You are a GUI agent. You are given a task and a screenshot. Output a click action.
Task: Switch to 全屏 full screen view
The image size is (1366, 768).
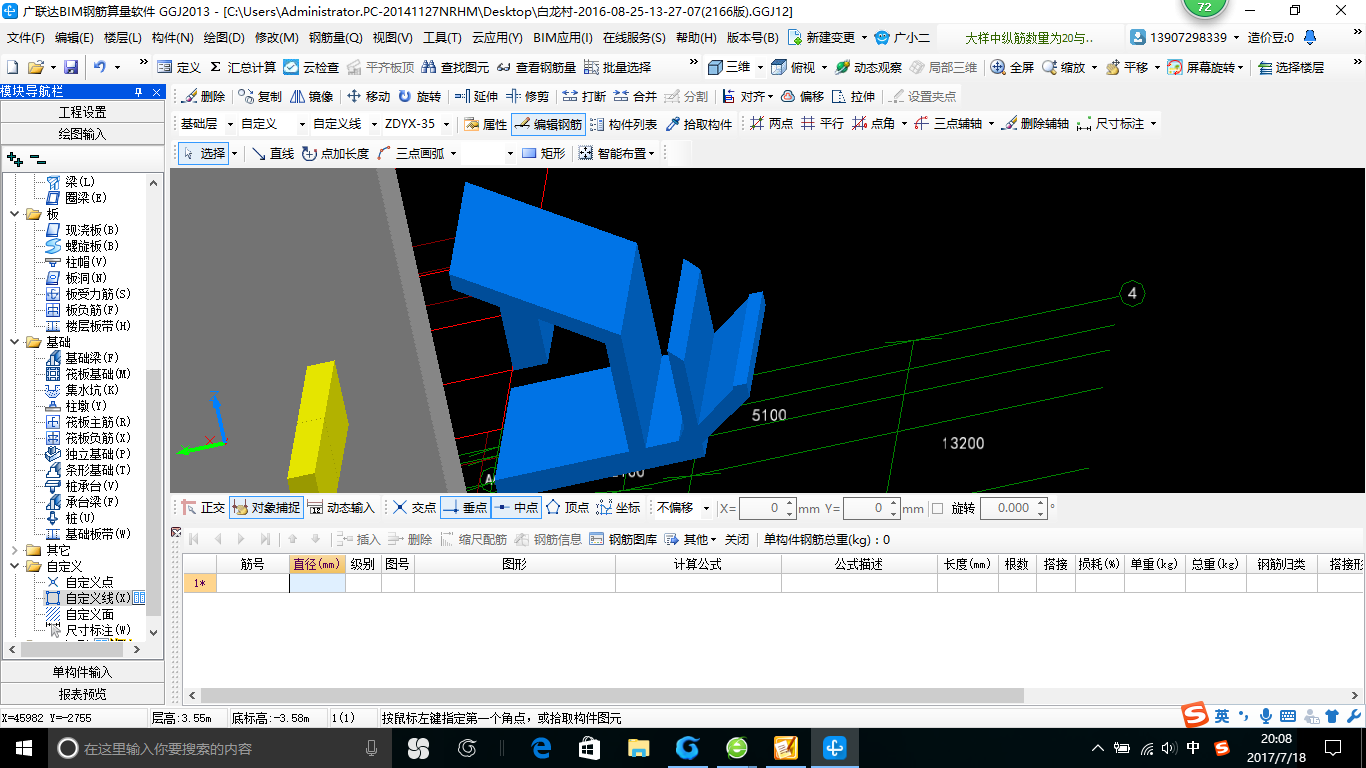pos(1013,67)
